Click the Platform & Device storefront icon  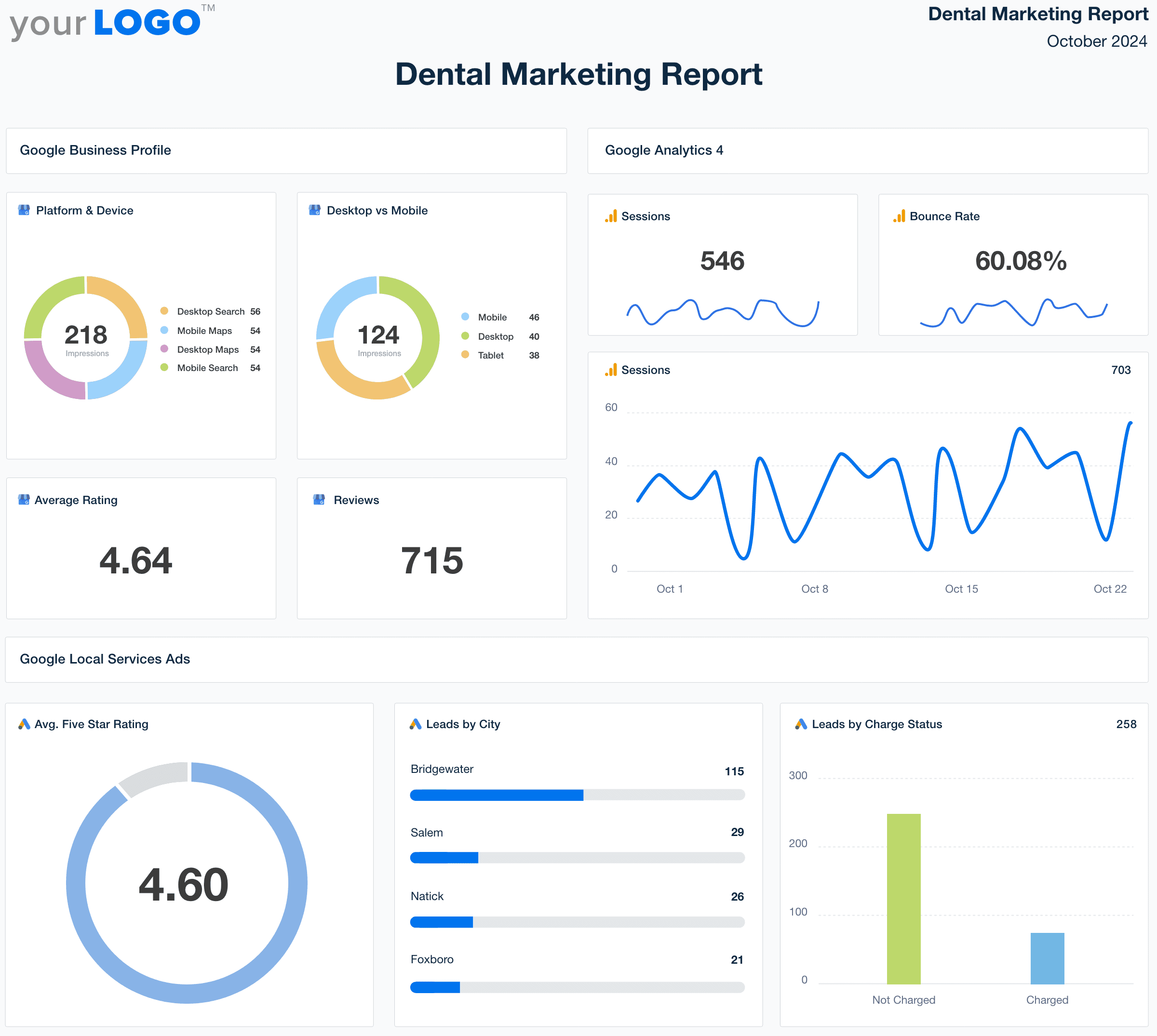pyautogui.click(x=24, y=210)
